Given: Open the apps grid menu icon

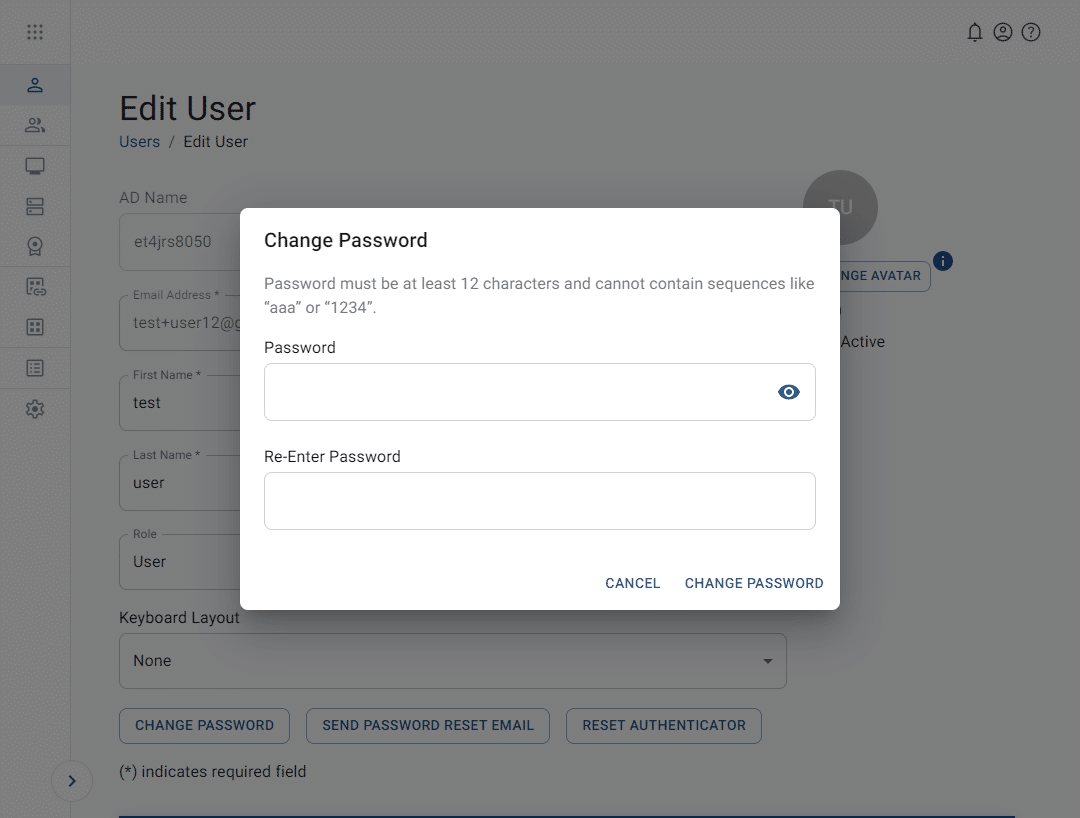Looking at the screenshot, I should point(35,32).
